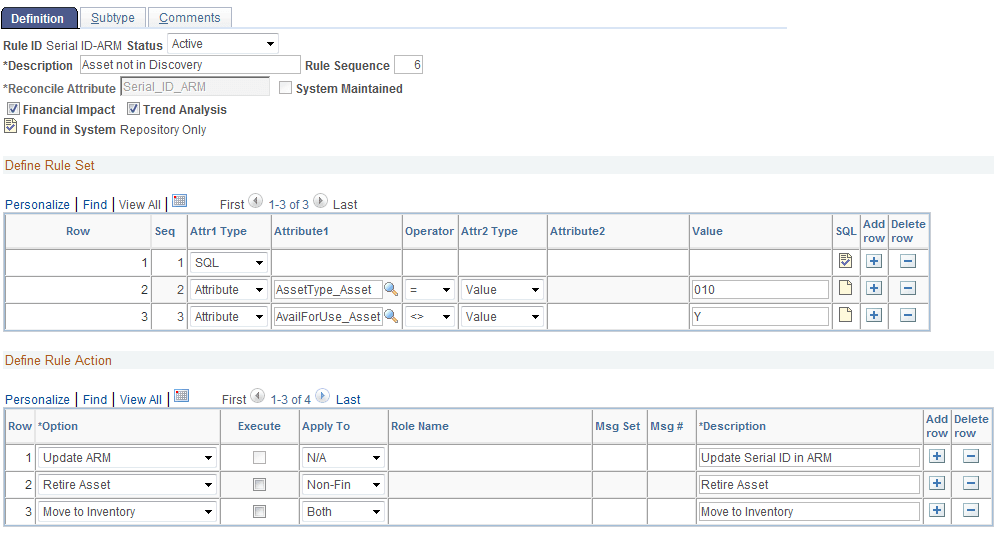The image size is (1001, 535).
Task: Click Find link in Rule Set grid
Action: [95, 204]
